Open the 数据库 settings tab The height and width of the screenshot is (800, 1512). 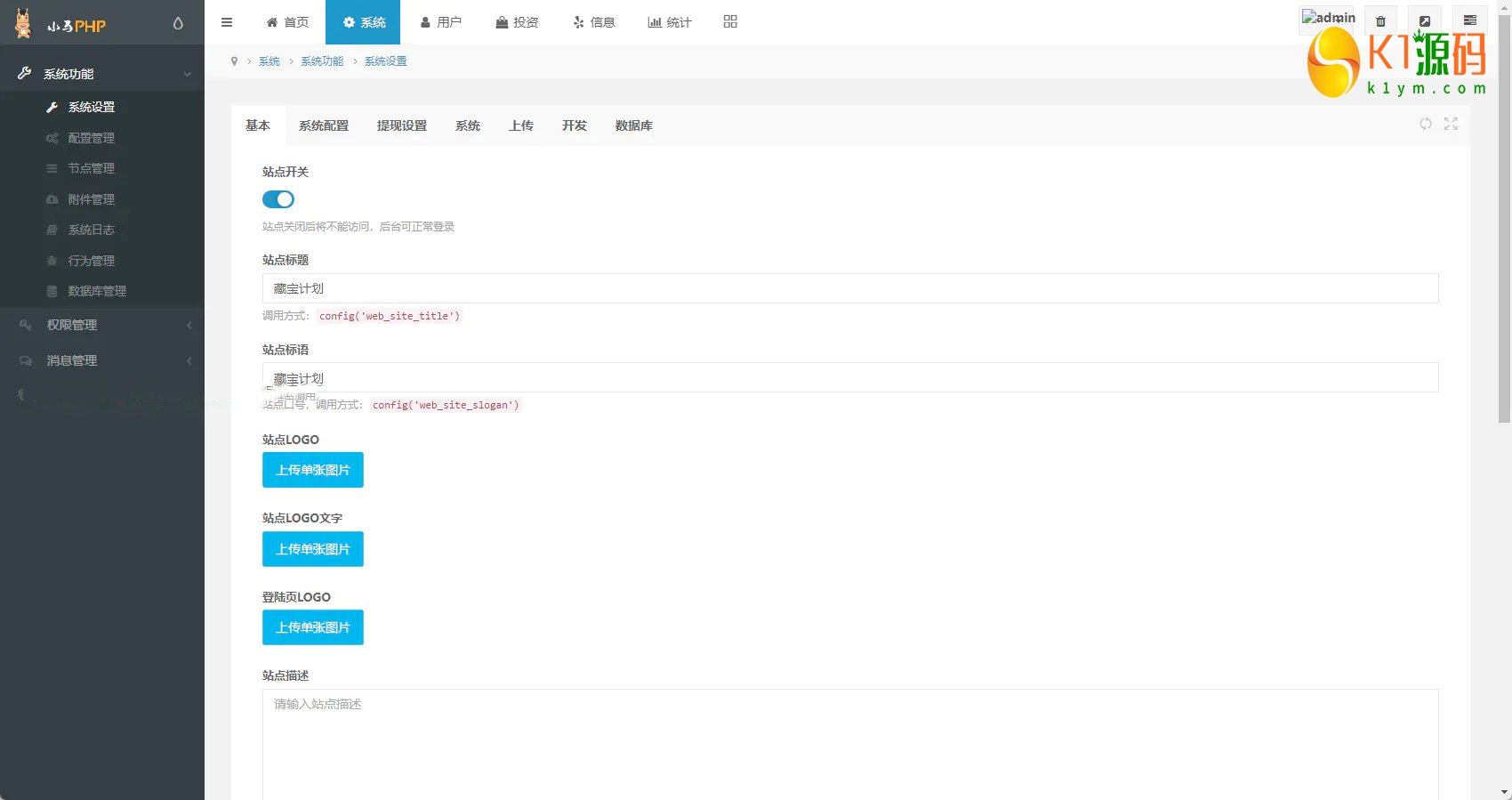(633, 125)
